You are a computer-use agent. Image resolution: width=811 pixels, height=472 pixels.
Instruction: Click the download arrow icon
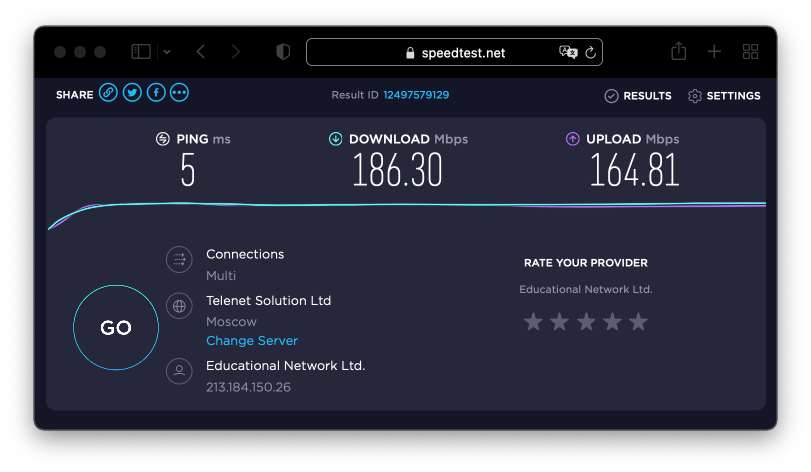pos(336,139)
